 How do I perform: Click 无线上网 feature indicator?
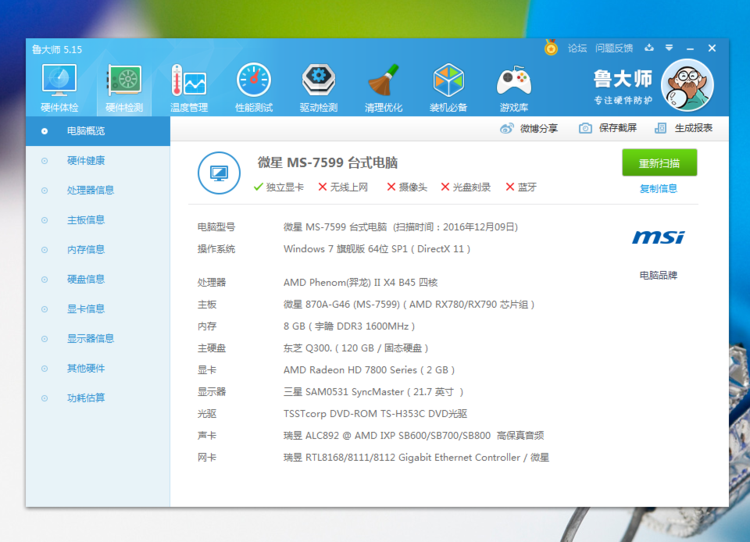click(x=343, y=187)
